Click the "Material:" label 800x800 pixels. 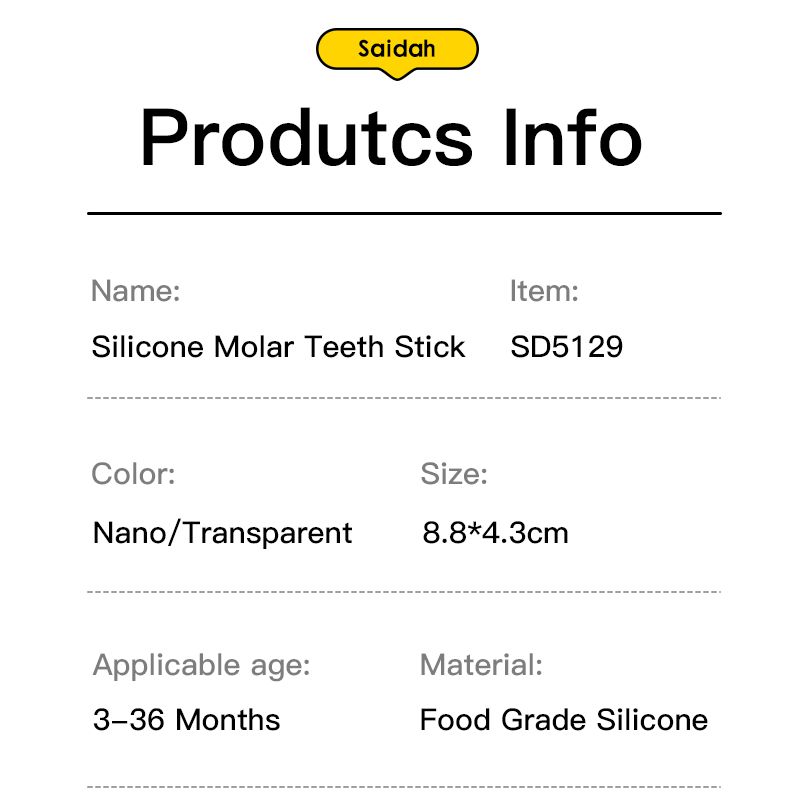(481, 665)
